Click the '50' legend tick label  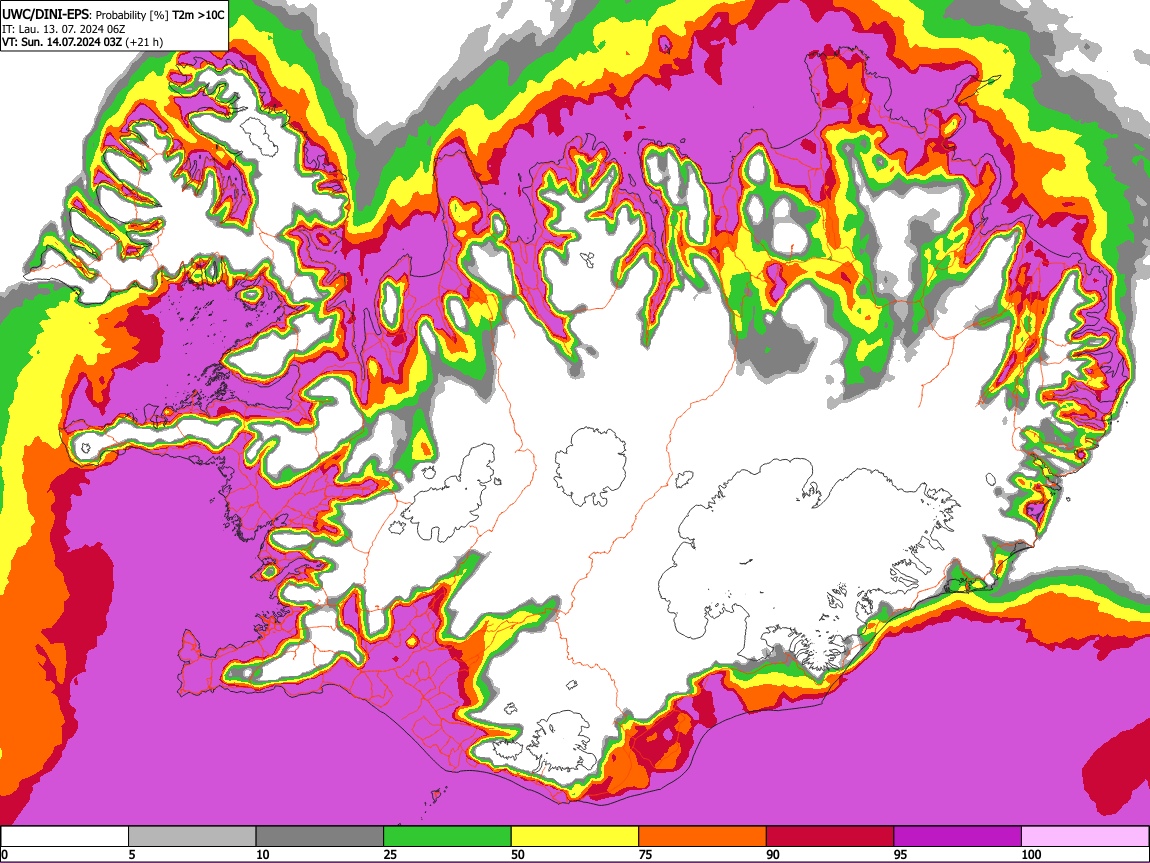coord(518,854)
